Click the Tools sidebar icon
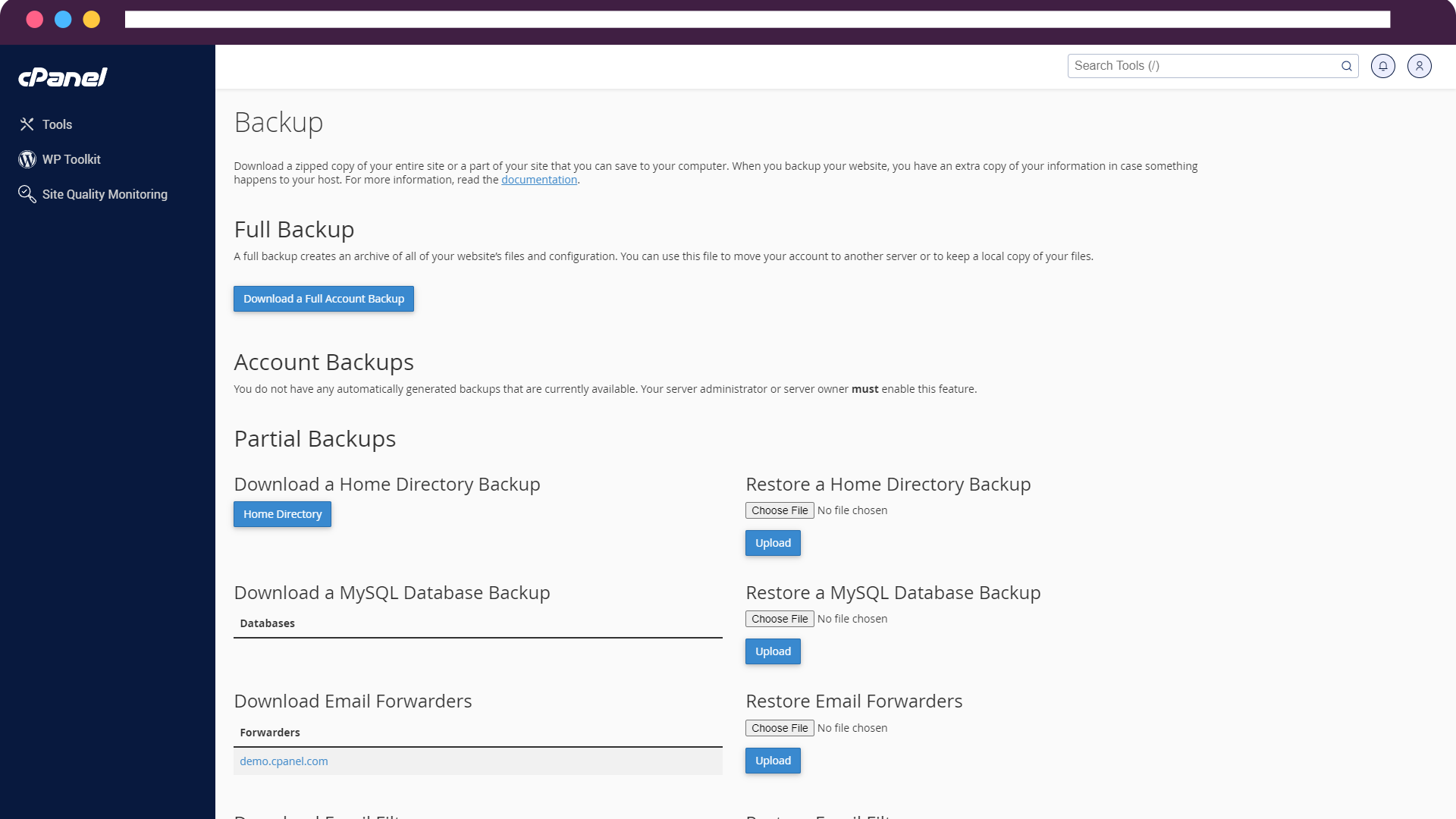This screenshot has height=819, width=1456. point(27,124)
